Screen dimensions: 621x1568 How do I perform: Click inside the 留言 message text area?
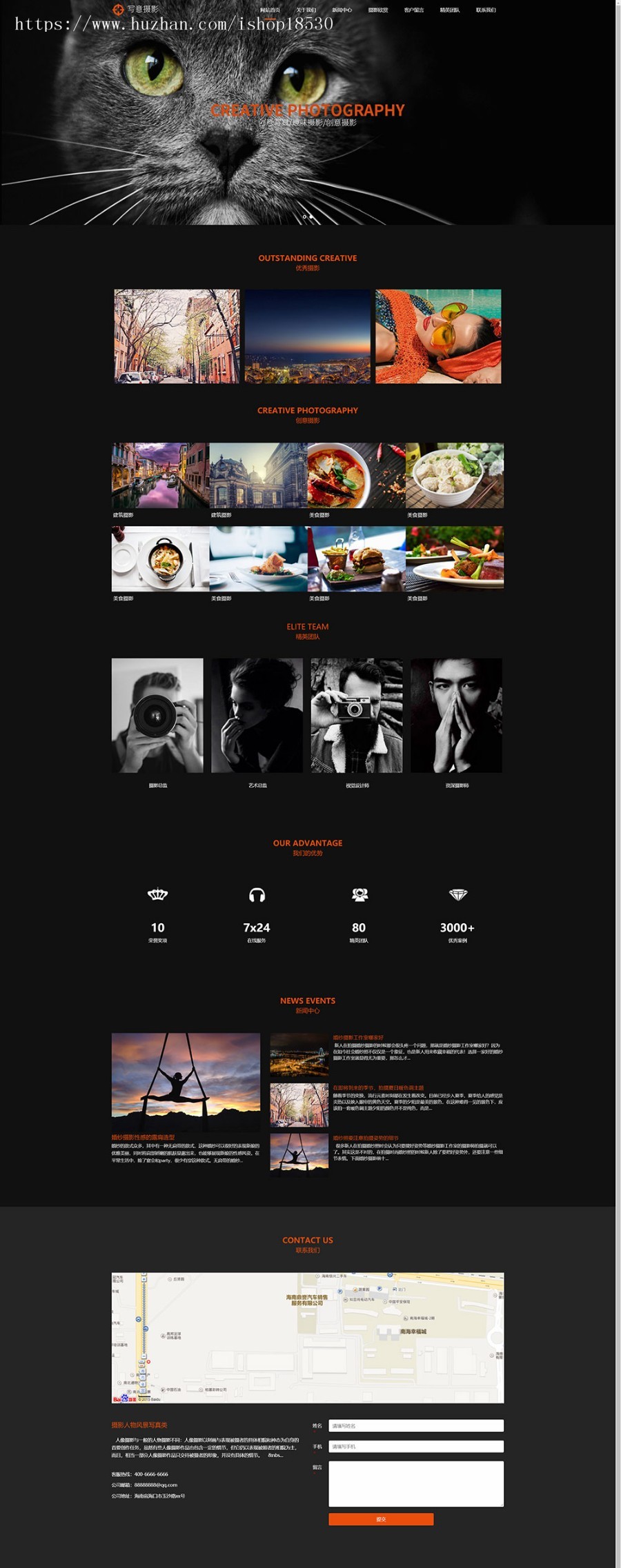click(x=416, y=1484)
